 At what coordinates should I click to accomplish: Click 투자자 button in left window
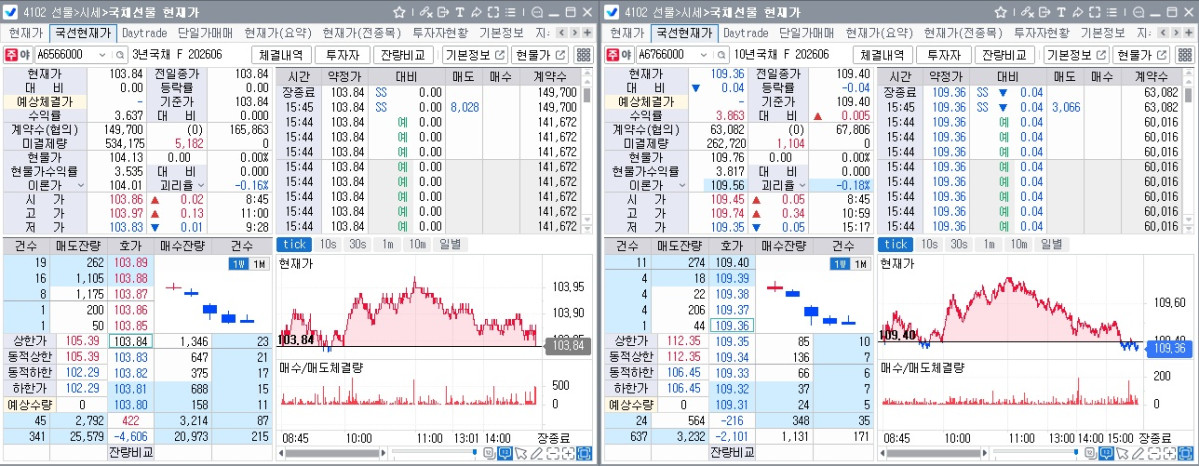point(342,55)
